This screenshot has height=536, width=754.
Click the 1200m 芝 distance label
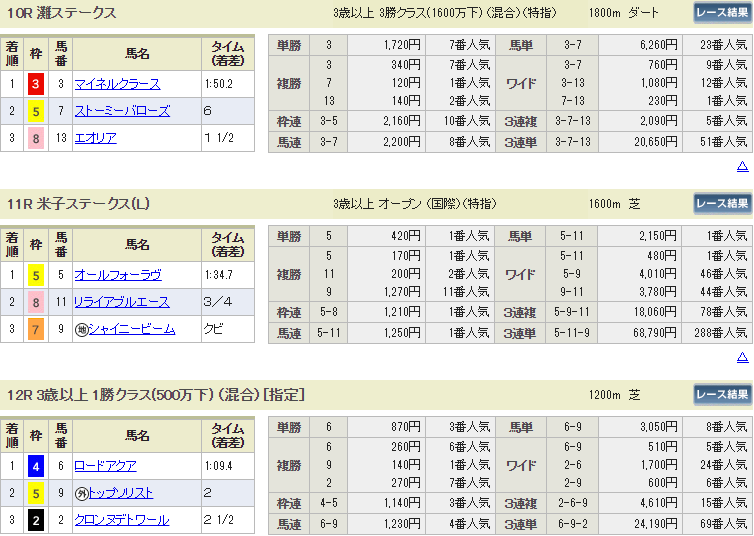point(615,395)
